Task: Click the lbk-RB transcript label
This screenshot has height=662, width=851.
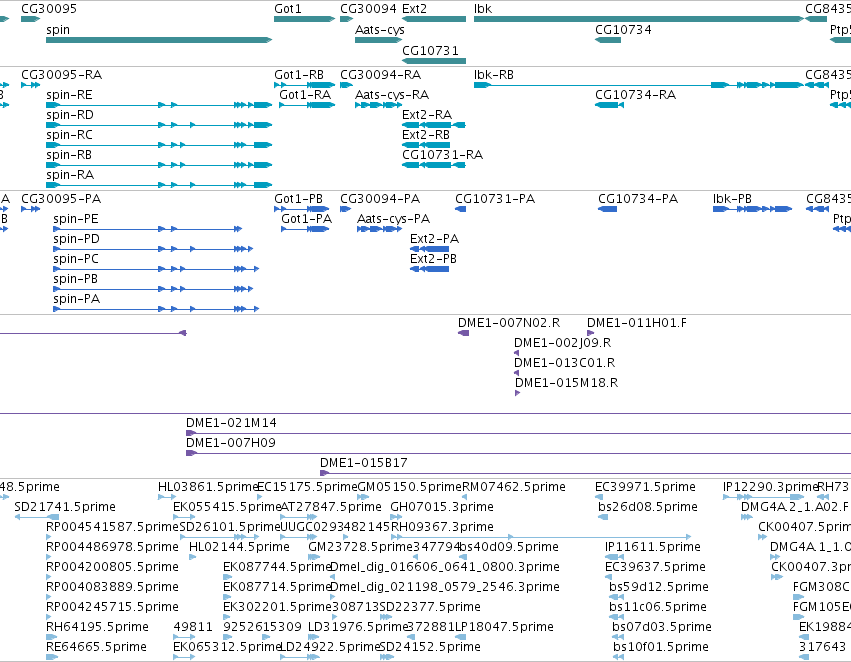Action: point(494,75)
